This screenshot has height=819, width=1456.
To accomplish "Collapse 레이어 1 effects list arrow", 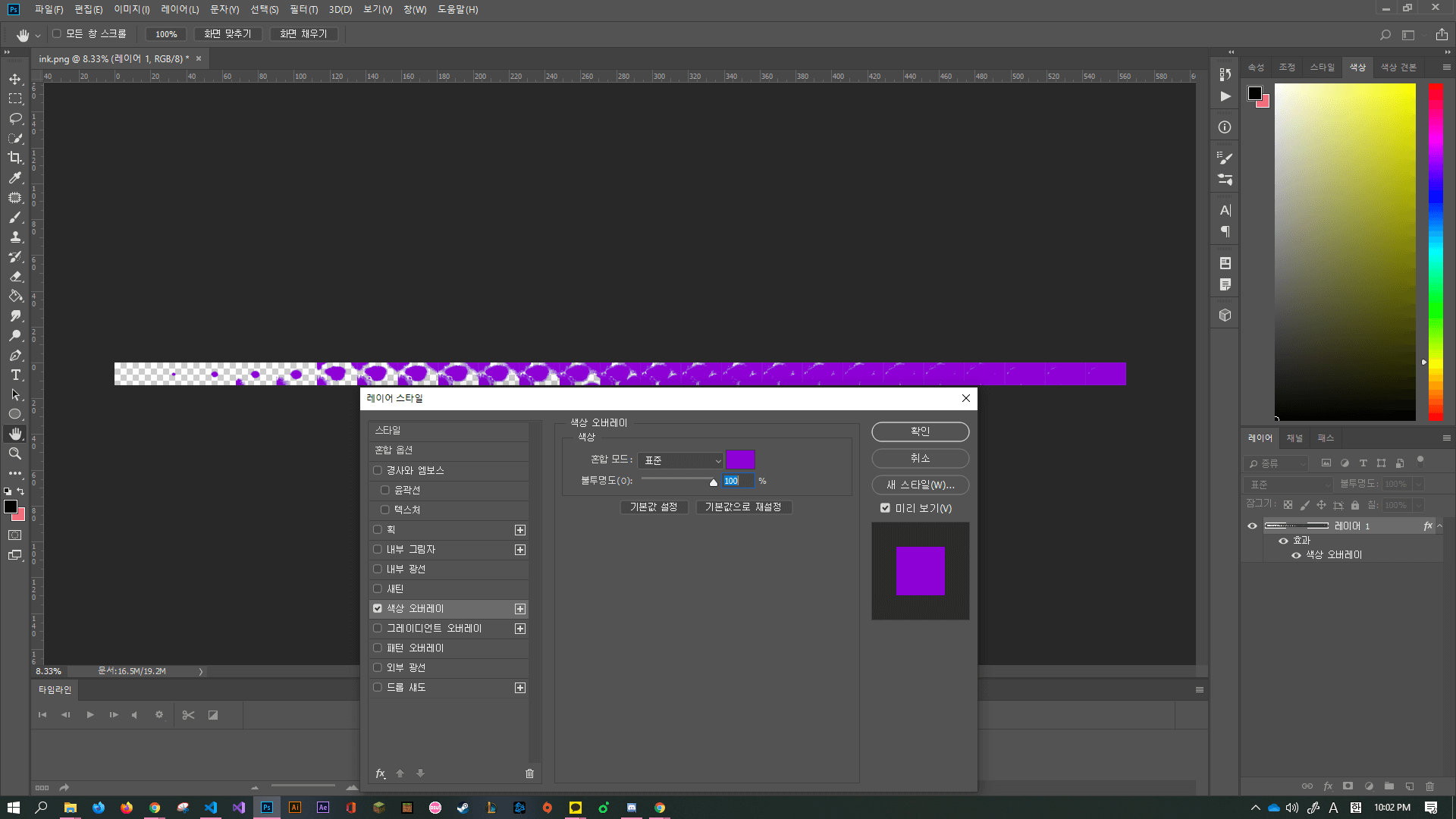I will point(1439,526).
